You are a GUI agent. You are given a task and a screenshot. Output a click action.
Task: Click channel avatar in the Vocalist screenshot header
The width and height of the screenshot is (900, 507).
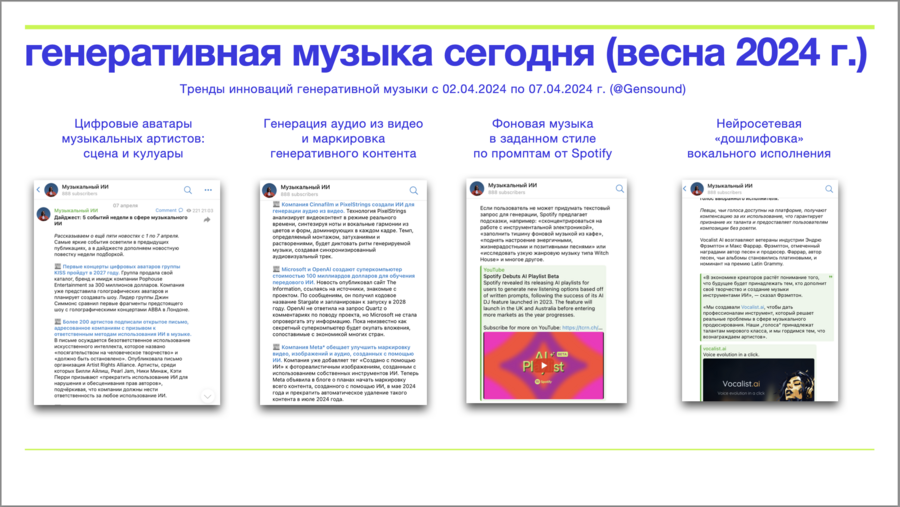click(x=697, y=188)
